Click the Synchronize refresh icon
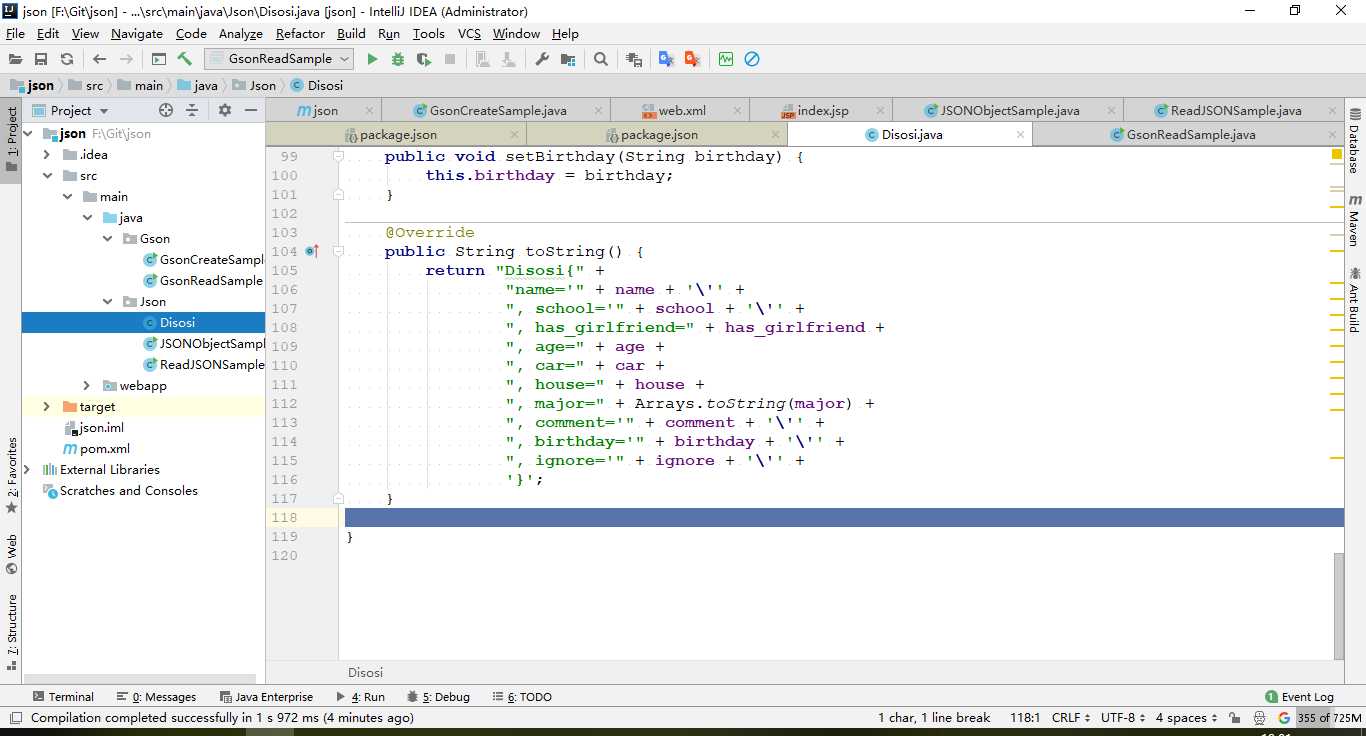Image resolution: width=1366 pixels, height=736 pixels. tap(67, 59)
